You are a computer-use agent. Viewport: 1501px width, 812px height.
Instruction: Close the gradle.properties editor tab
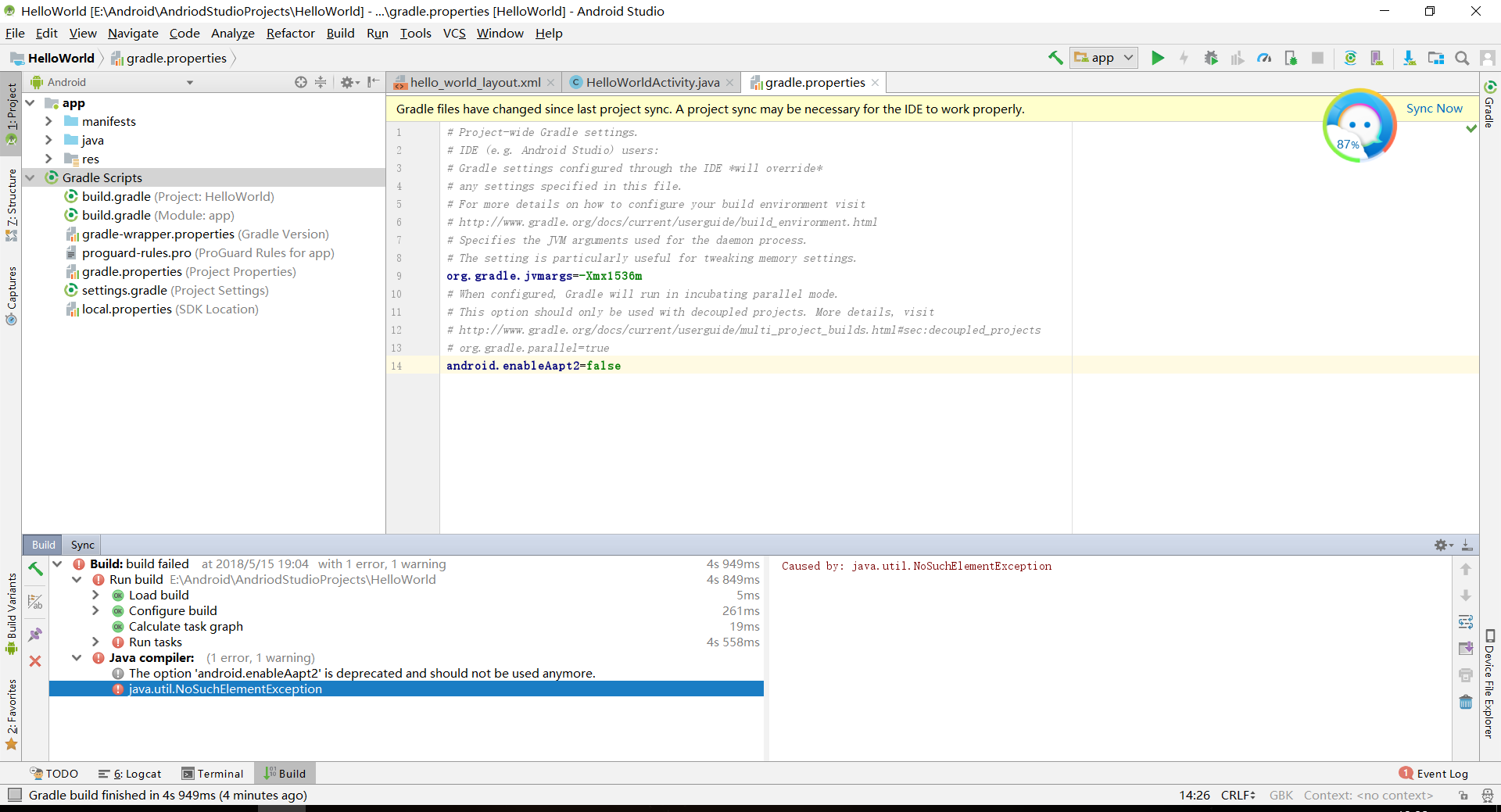coord(875,82)
